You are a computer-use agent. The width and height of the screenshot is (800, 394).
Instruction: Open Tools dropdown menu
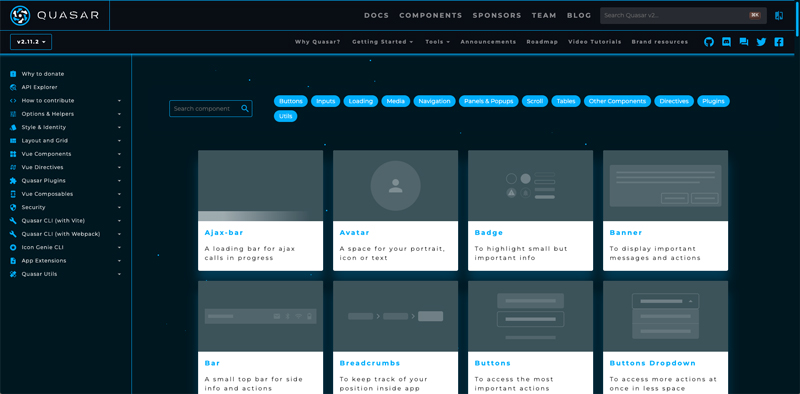(x=438, y=42)
